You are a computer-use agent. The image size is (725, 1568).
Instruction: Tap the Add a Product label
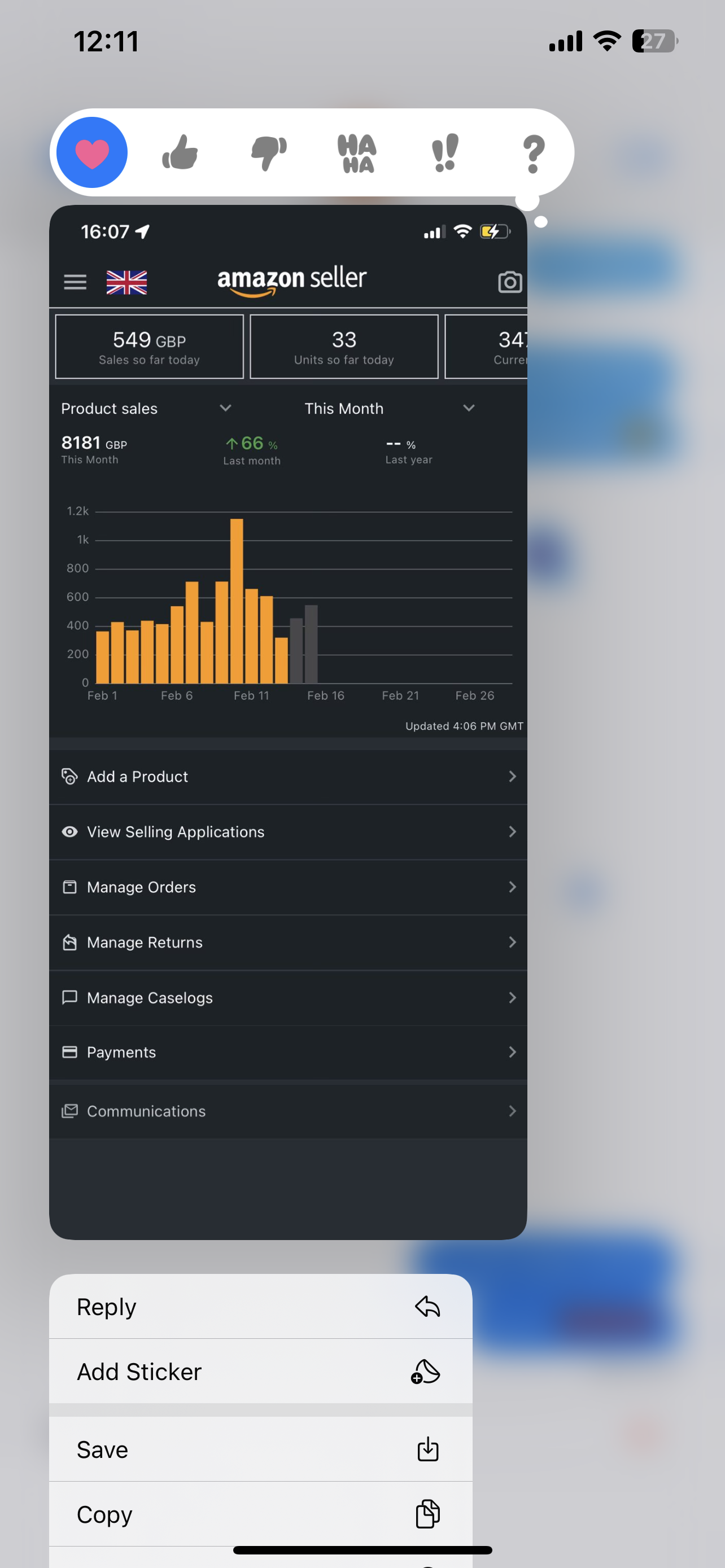click(138, 776)
